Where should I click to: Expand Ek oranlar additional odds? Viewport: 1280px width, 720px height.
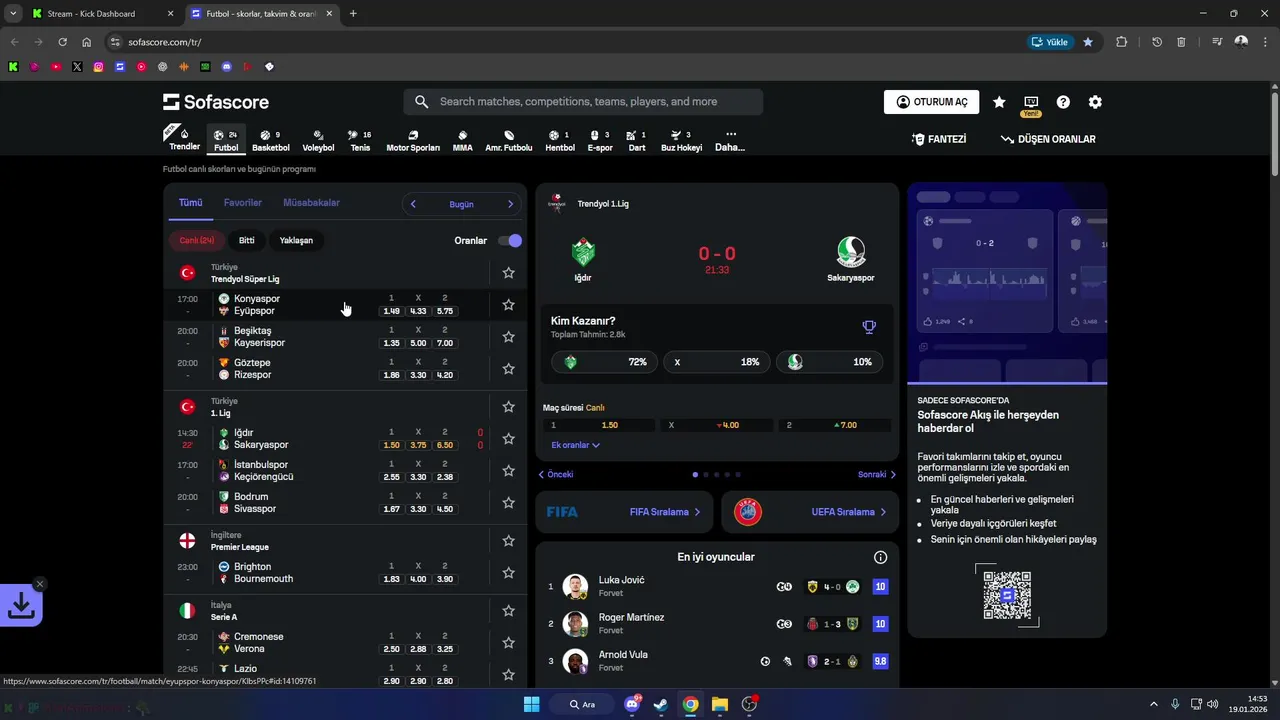tap(575, 445)
